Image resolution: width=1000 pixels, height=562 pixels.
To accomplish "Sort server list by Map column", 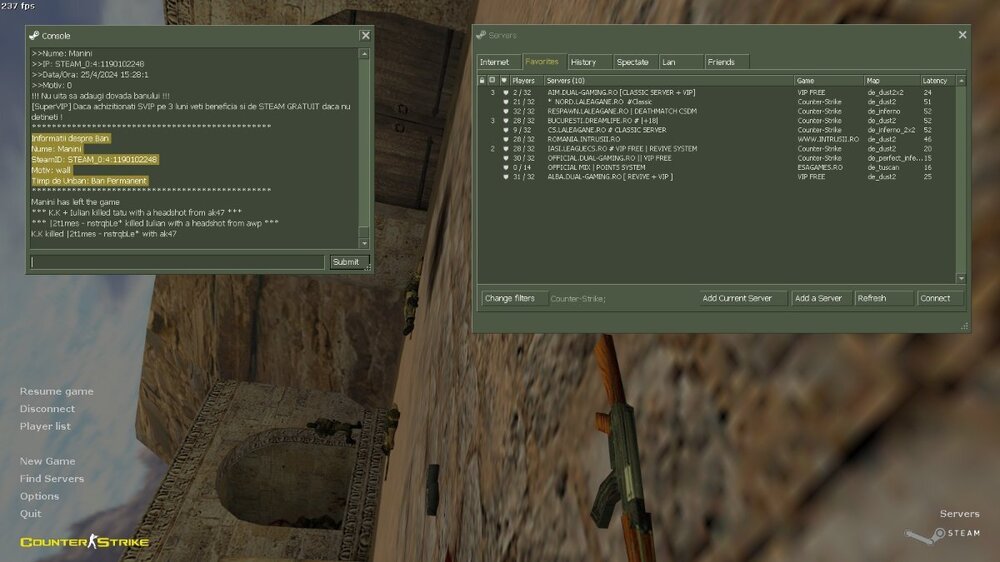I will 891,80.
